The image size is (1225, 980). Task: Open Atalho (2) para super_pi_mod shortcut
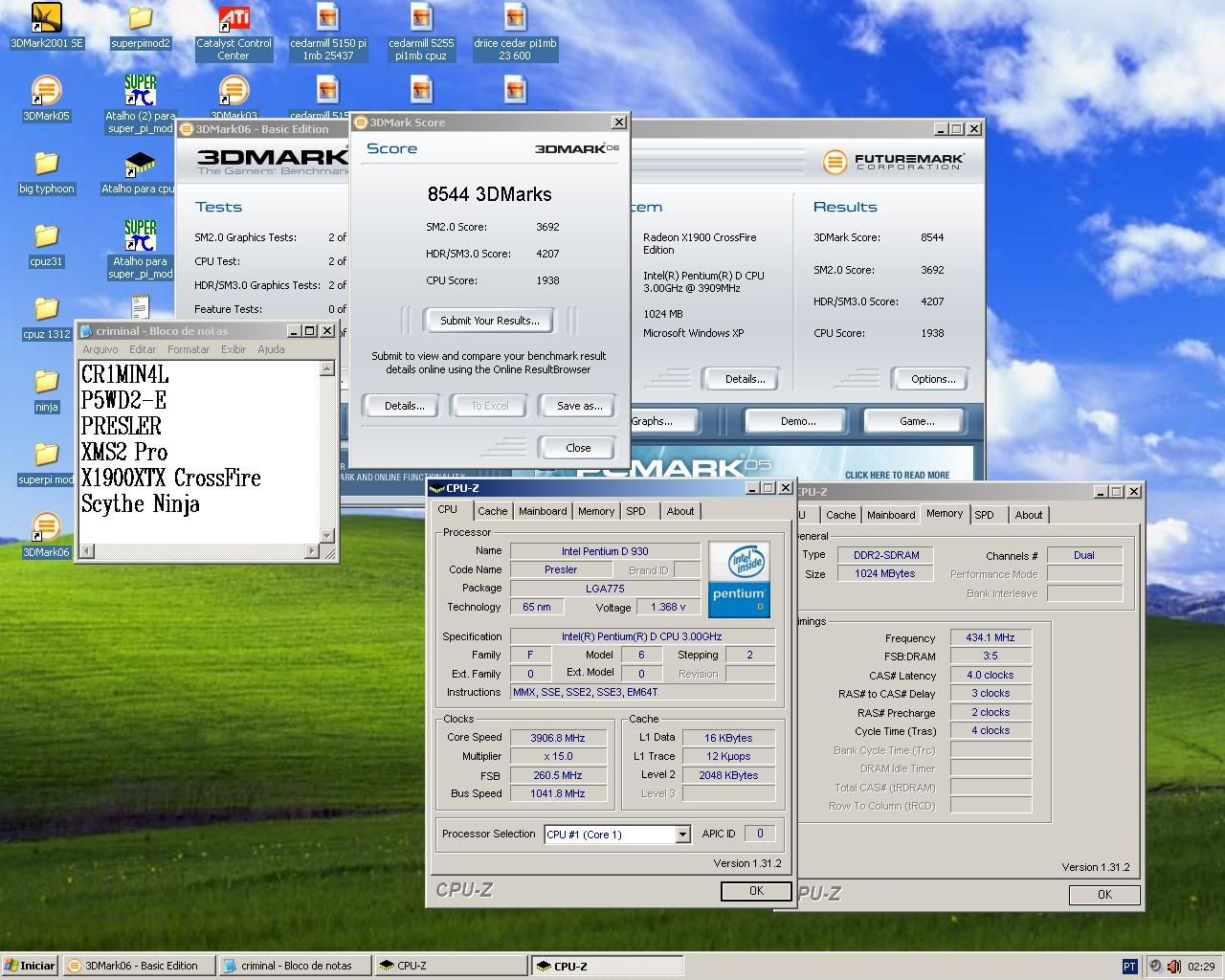pos(140,105)
